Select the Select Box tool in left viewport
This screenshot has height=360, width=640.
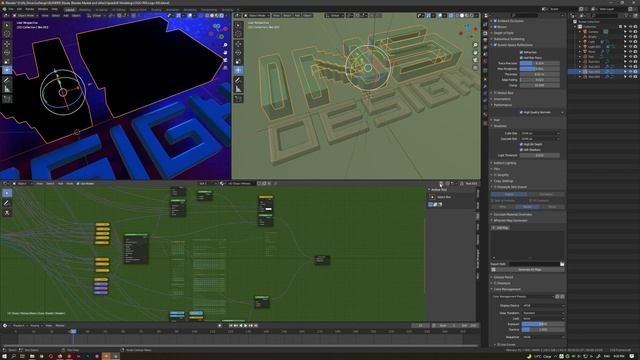point(7,25)
